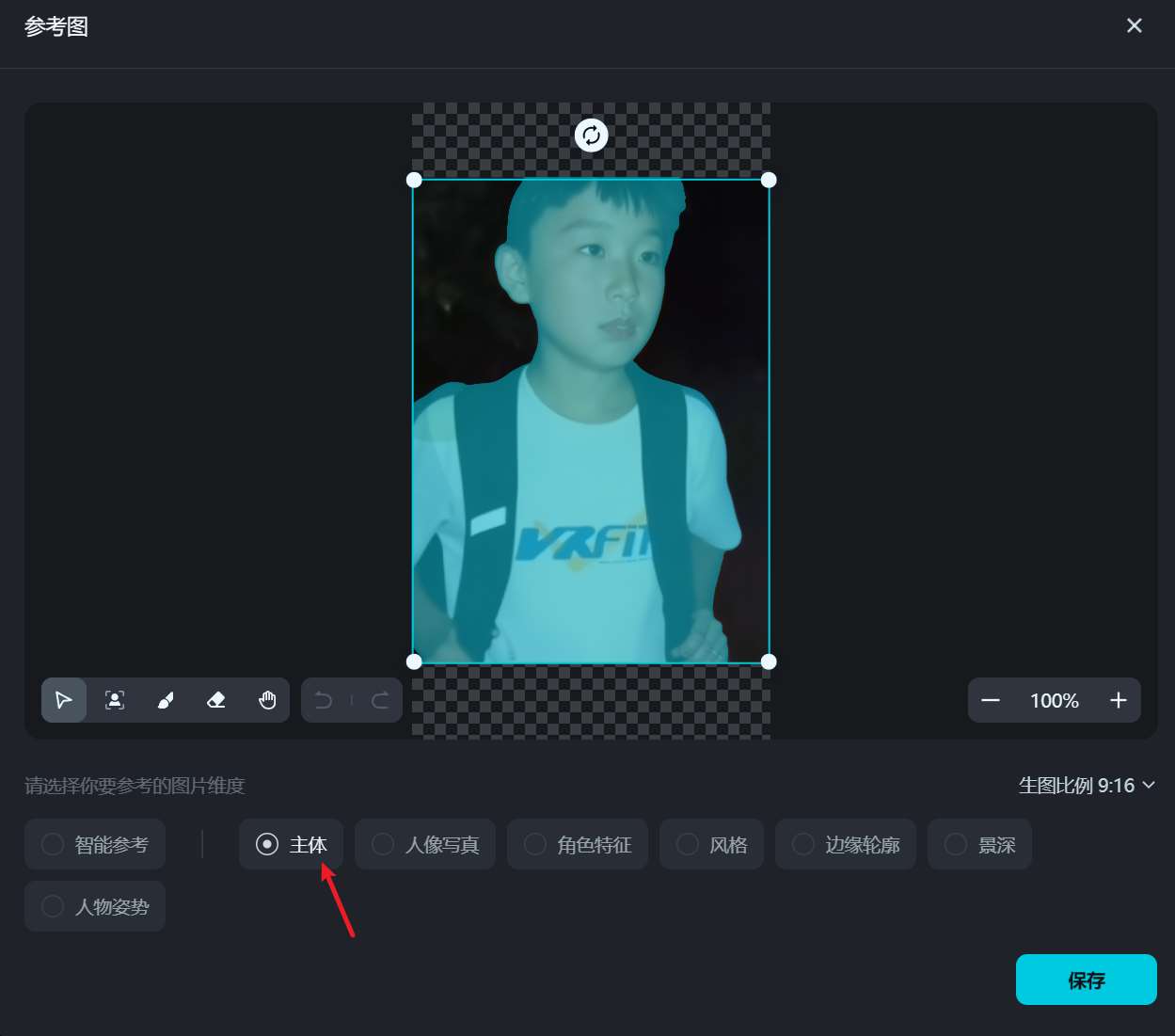Click the undo icon
The width and height of the screenshot is (1175, 1036).
324,700
